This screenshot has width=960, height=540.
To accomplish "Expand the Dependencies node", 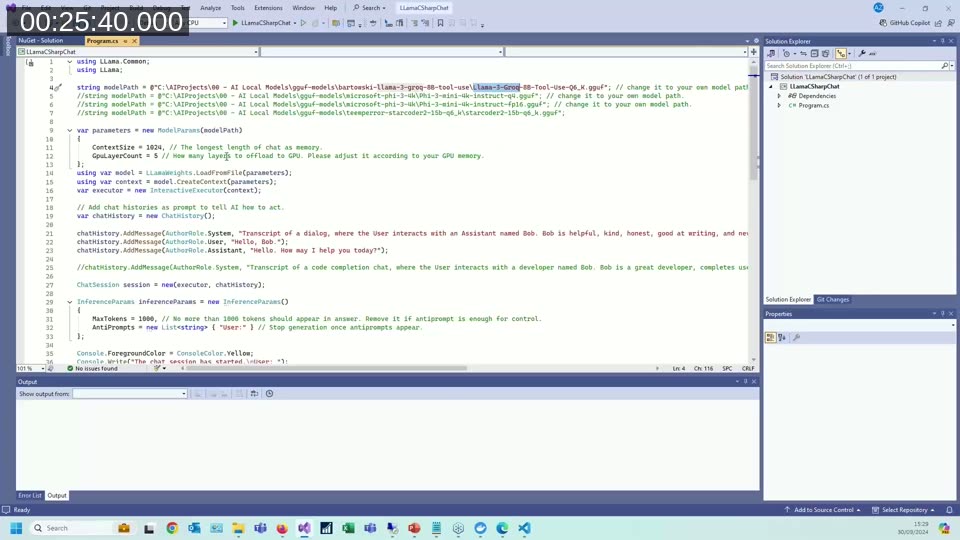I will [x=779, y=96].
